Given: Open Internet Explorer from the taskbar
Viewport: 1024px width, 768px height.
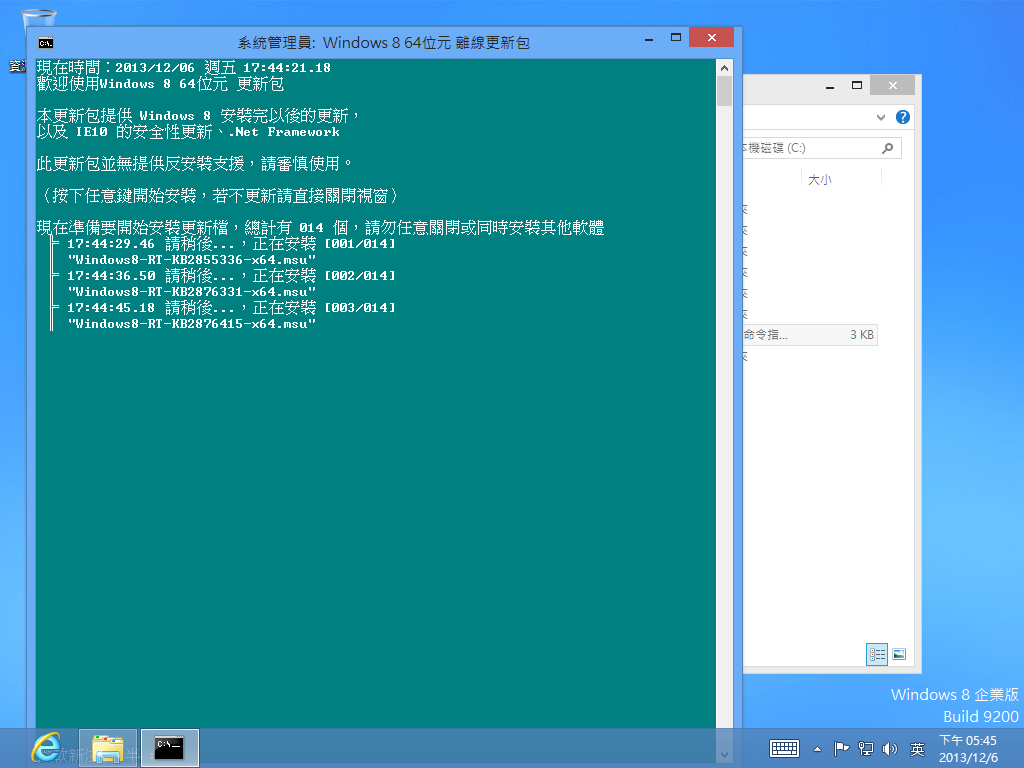Looking at the screenshot, I should pos(47,748).
